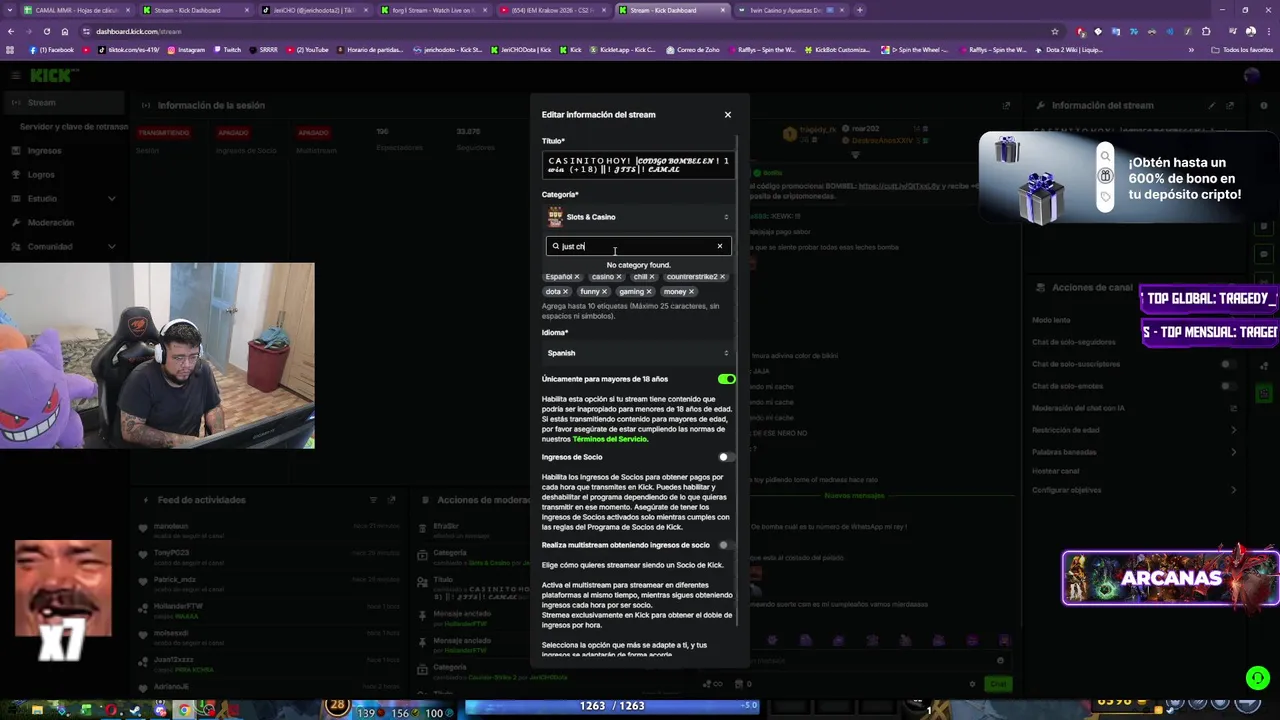
Task: Open the Correo de Zoho bookmark
Action: [692, 50]
